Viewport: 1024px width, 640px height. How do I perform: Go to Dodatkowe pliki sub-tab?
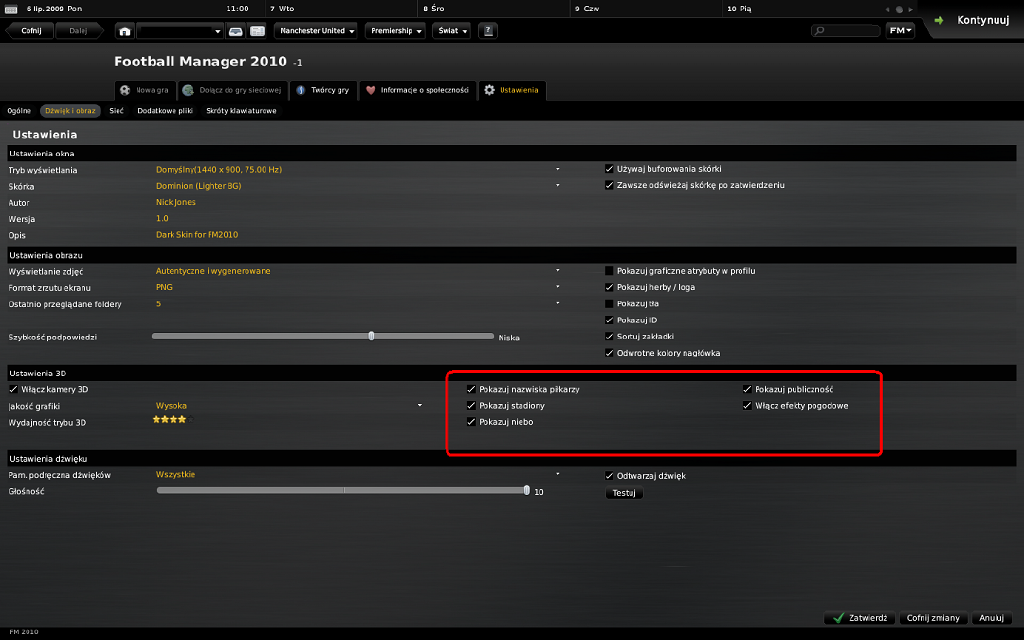coord(165,111)
